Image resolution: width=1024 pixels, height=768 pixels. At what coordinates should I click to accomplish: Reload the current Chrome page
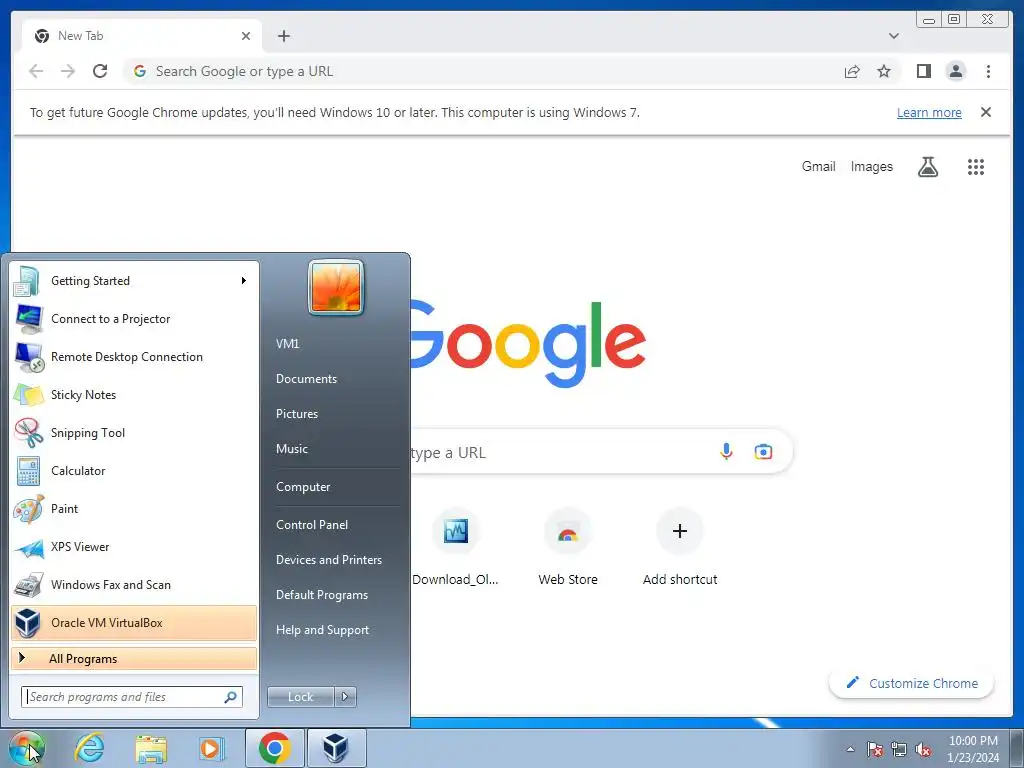(x=100, y=71)
